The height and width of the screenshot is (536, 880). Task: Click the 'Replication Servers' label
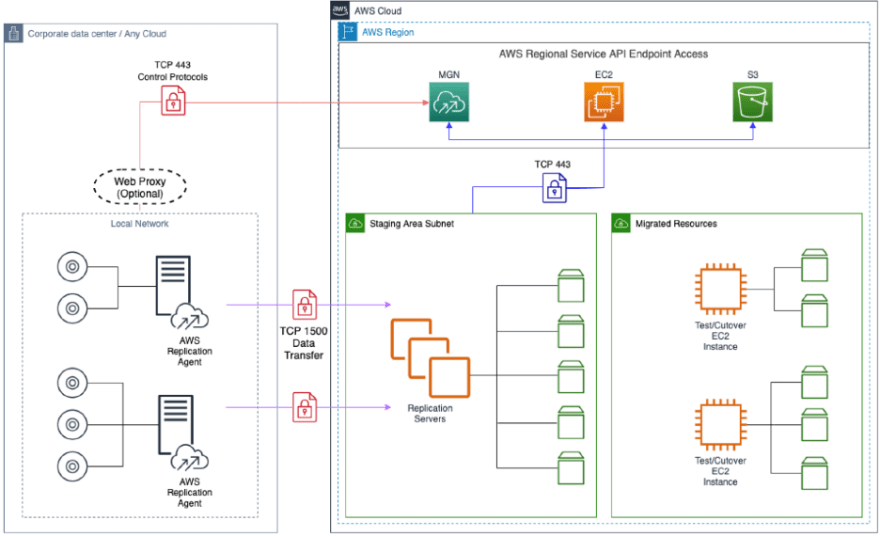point(430,413)
